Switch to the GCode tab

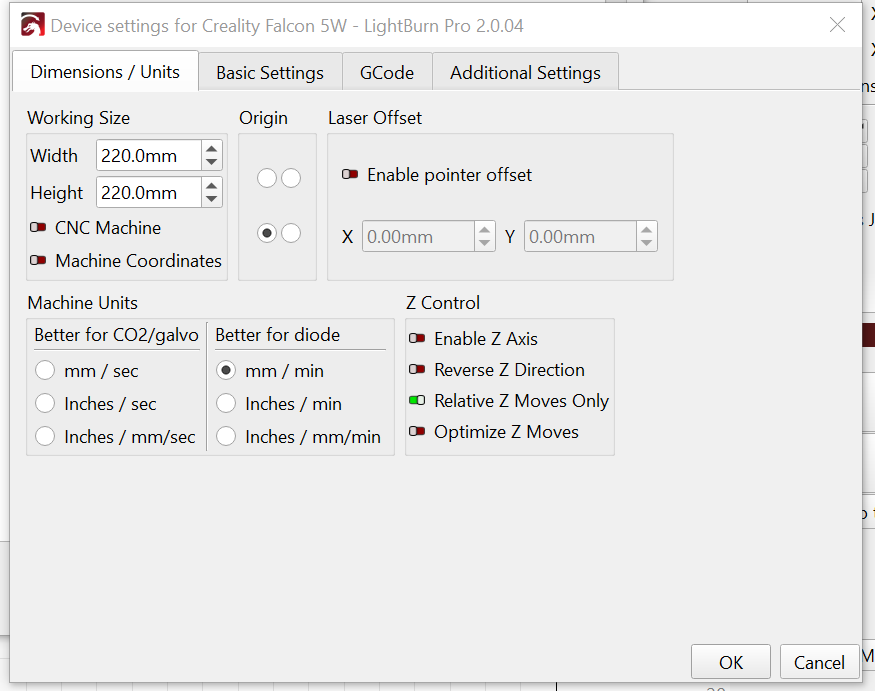pos(387,73)
